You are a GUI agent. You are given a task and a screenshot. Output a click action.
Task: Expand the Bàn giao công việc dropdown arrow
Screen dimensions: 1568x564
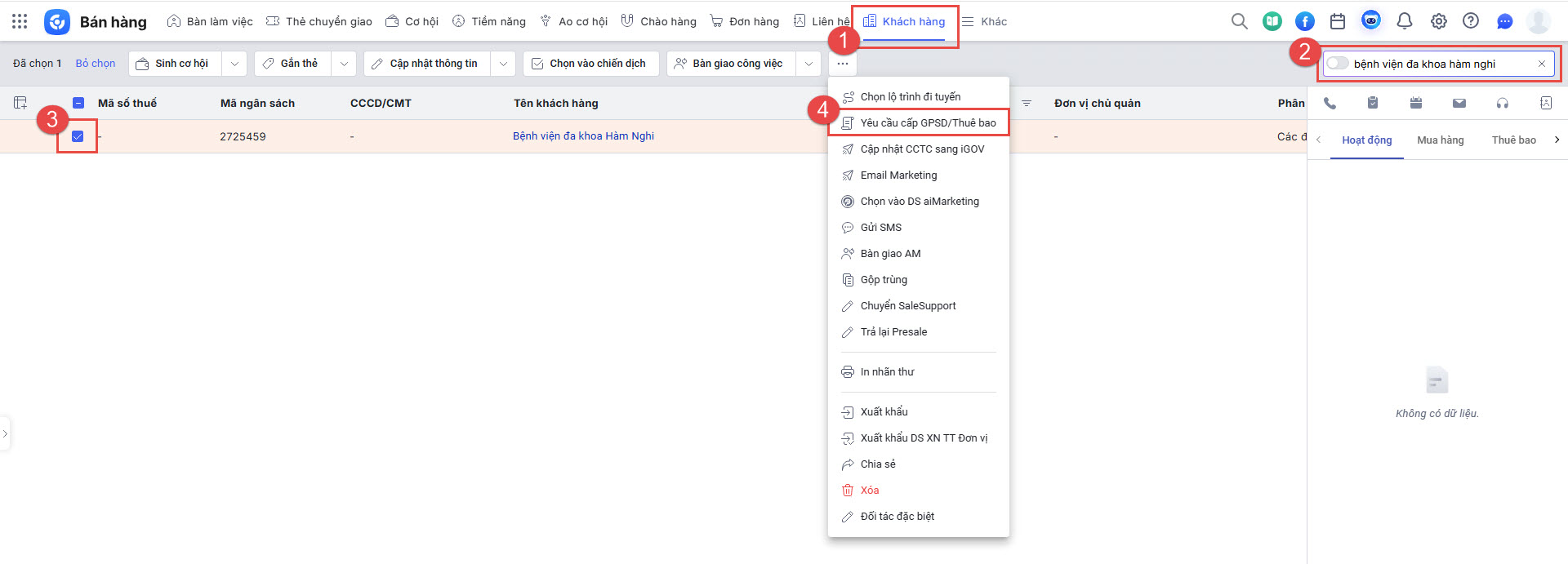pyautogui.click(x=808, y=64)
